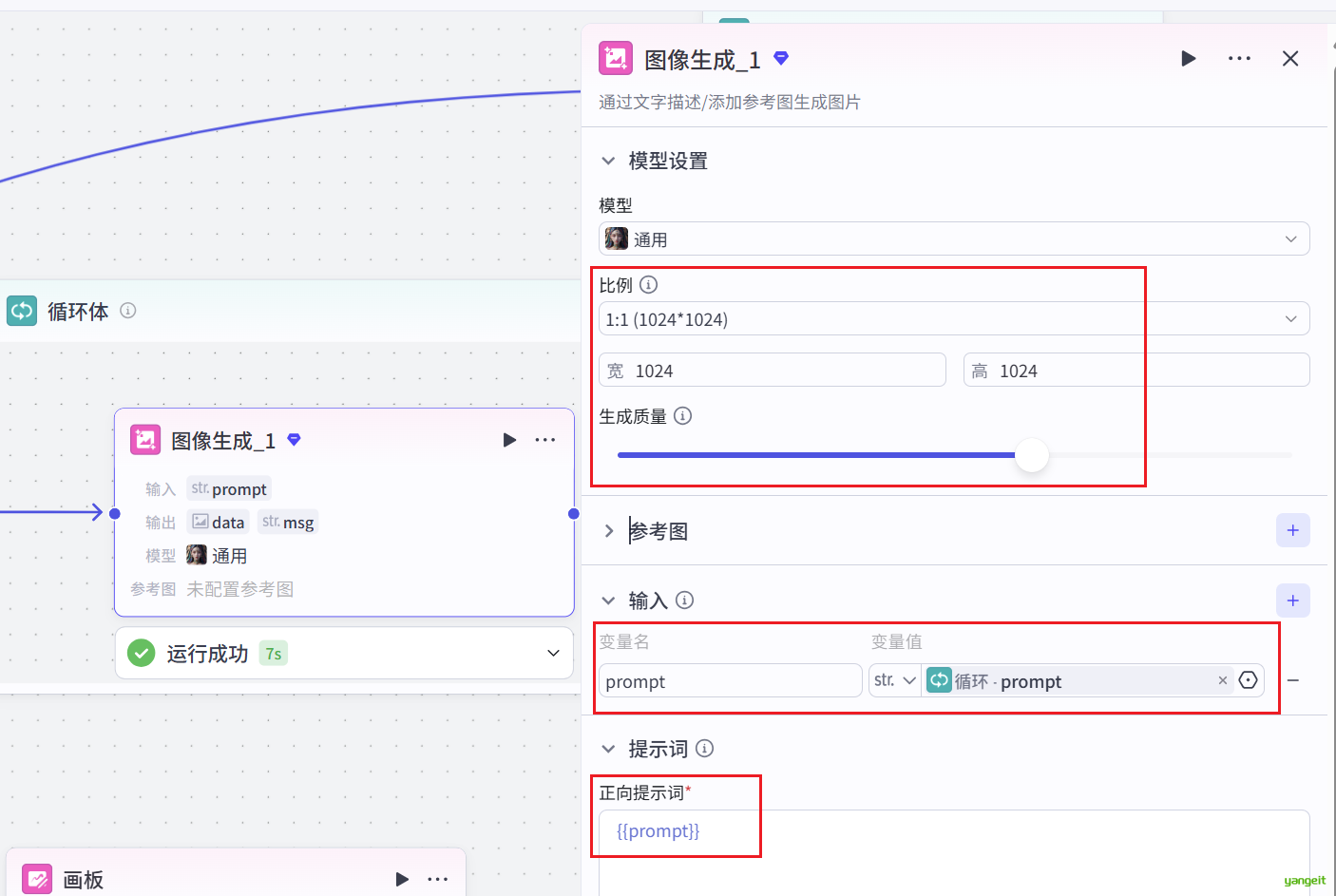This screenshot has height=896, width=1336.
Task: Open more options in panel header
Action: pos(1239,59)
